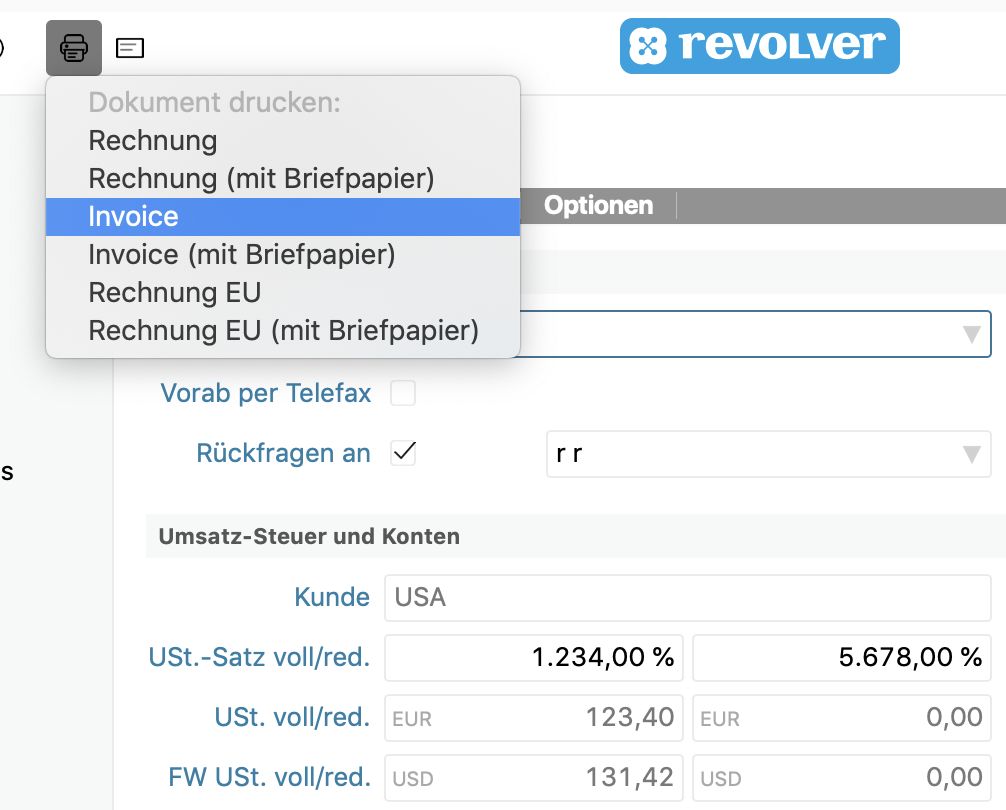Pick 'Invoice (mit Briefpapier)' from the menu

pyautogui.click(x=242, y=255)
